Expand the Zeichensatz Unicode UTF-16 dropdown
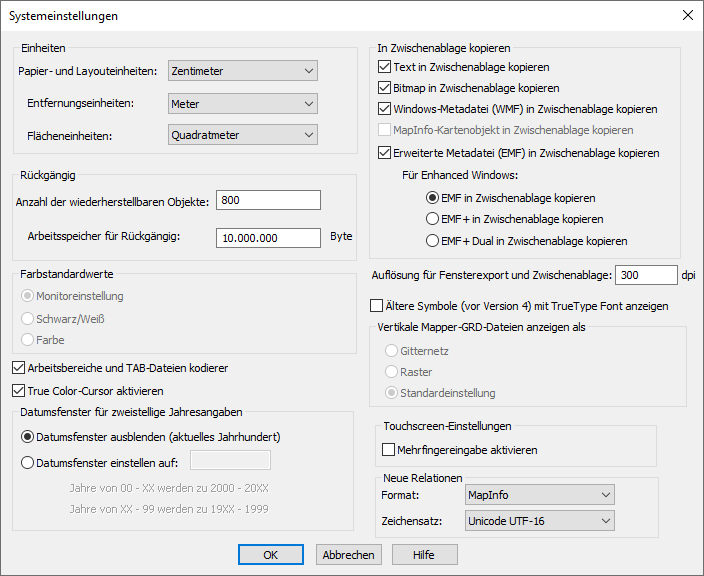This screenshot has width=704, height=576. [x=539, y=520]
